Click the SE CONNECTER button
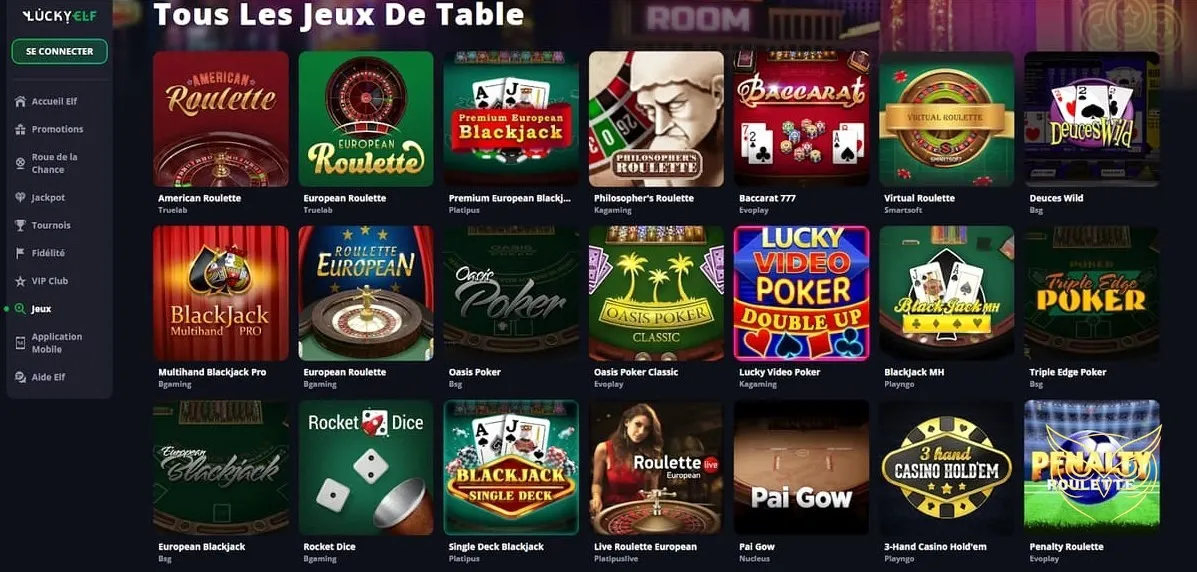 (60, 51)
